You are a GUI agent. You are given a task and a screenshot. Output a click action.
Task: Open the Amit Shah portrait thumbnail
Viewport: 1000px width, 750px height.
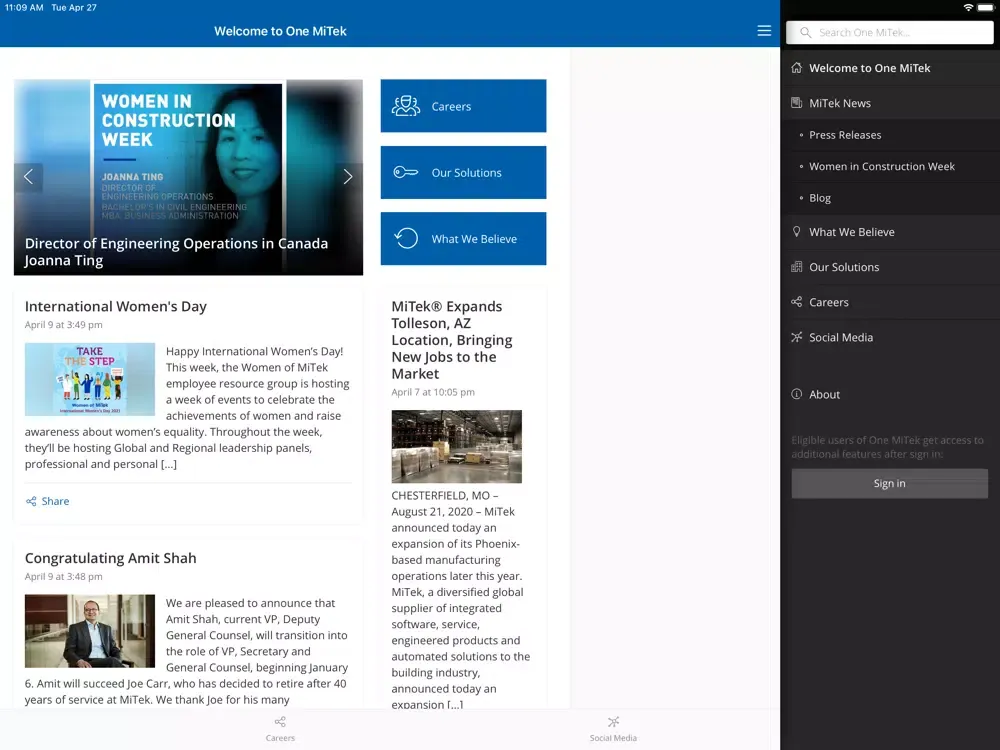(x=90, y=631)
